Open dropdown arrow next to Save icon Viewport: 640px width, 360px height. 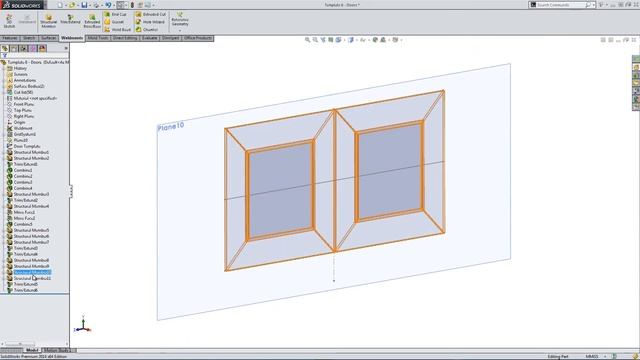(x=90, y=5)
